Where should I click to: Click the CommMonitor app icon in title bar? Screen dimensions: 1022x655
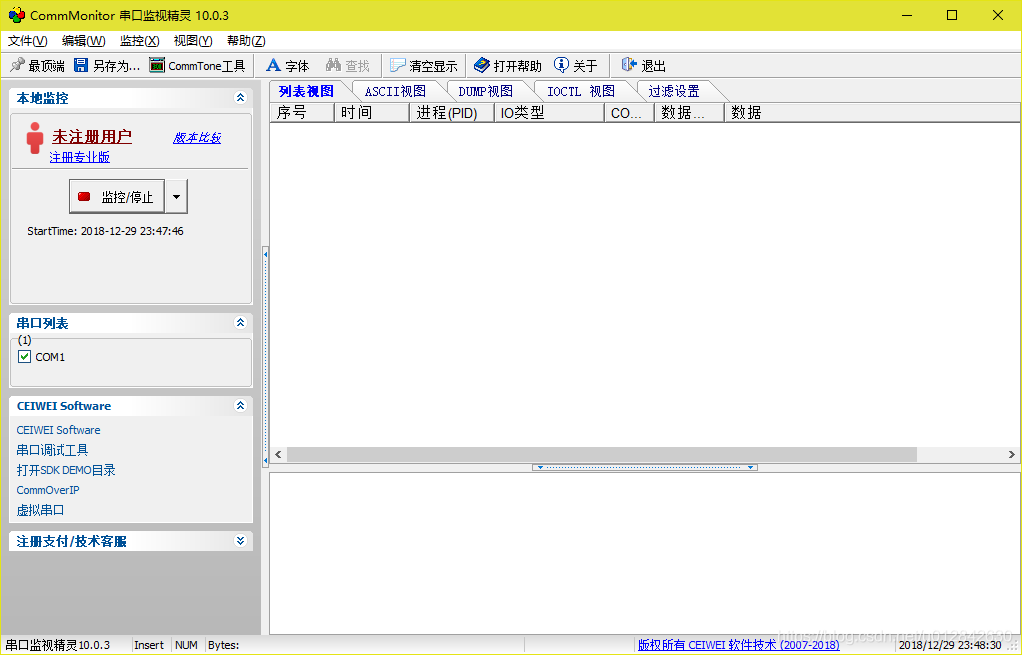click(x=16, y=15)
